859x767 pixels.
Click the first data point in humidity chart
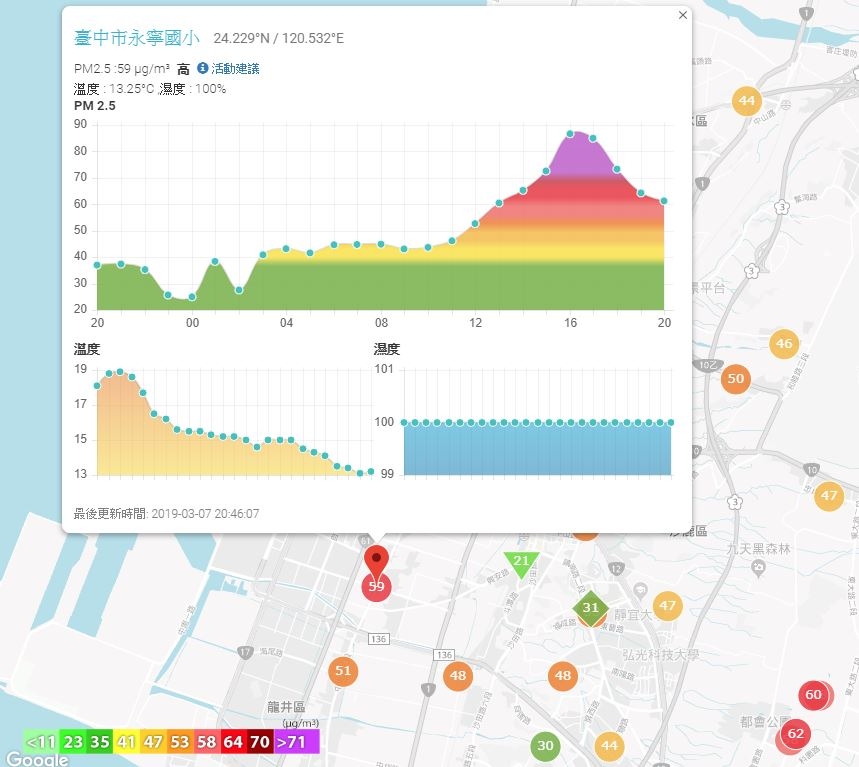tap(404, 422)
